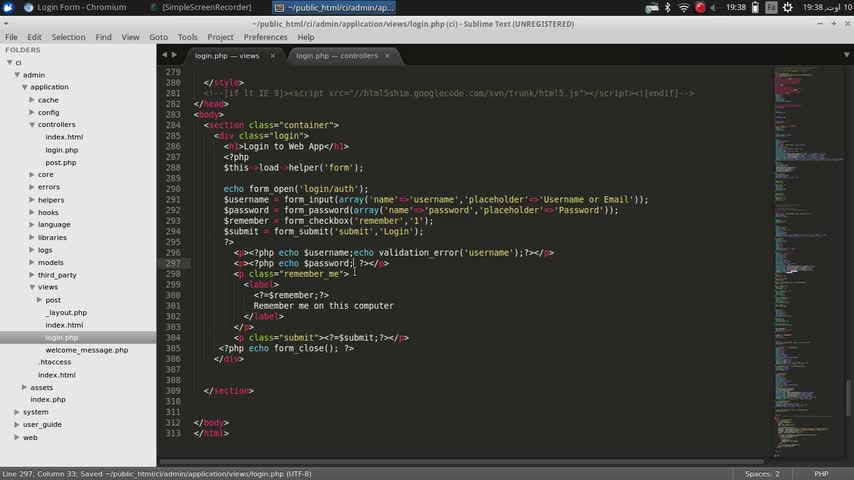Open the Project menu
Image resolution: width=854 pixels, height=480 pixels.
[220, 37]
